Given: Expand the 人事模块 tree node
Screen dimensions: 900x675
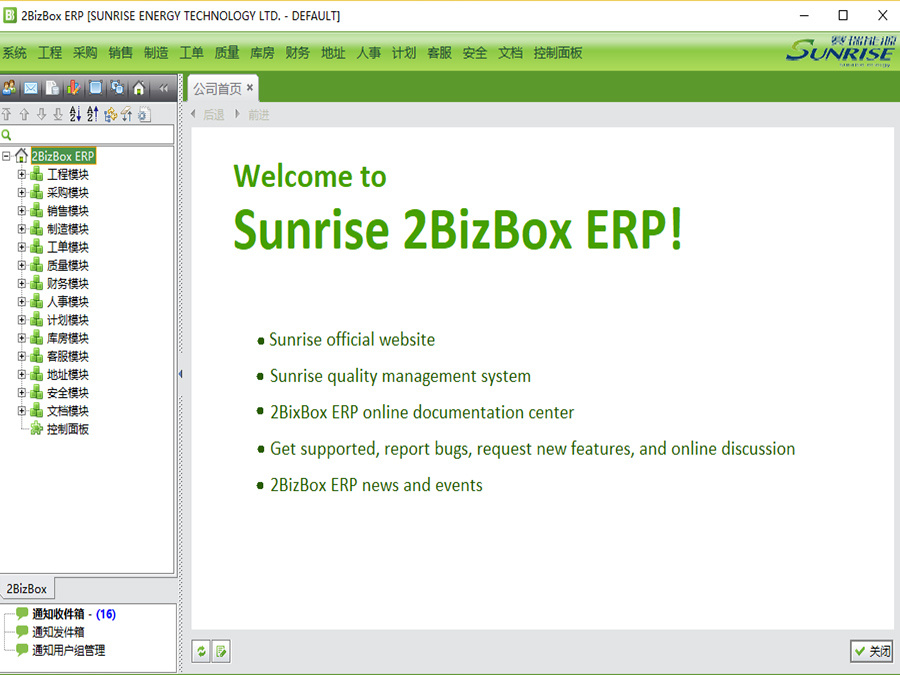Looking at the screenshot, I should click(22, 301).
